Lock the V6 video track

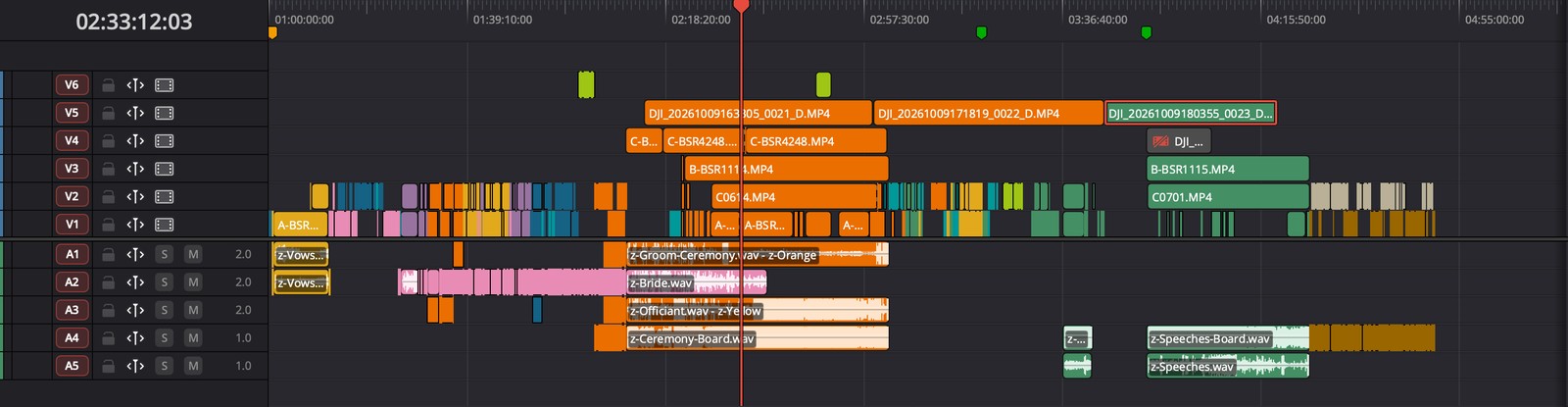pyautogui.click(x=109, y=85)
